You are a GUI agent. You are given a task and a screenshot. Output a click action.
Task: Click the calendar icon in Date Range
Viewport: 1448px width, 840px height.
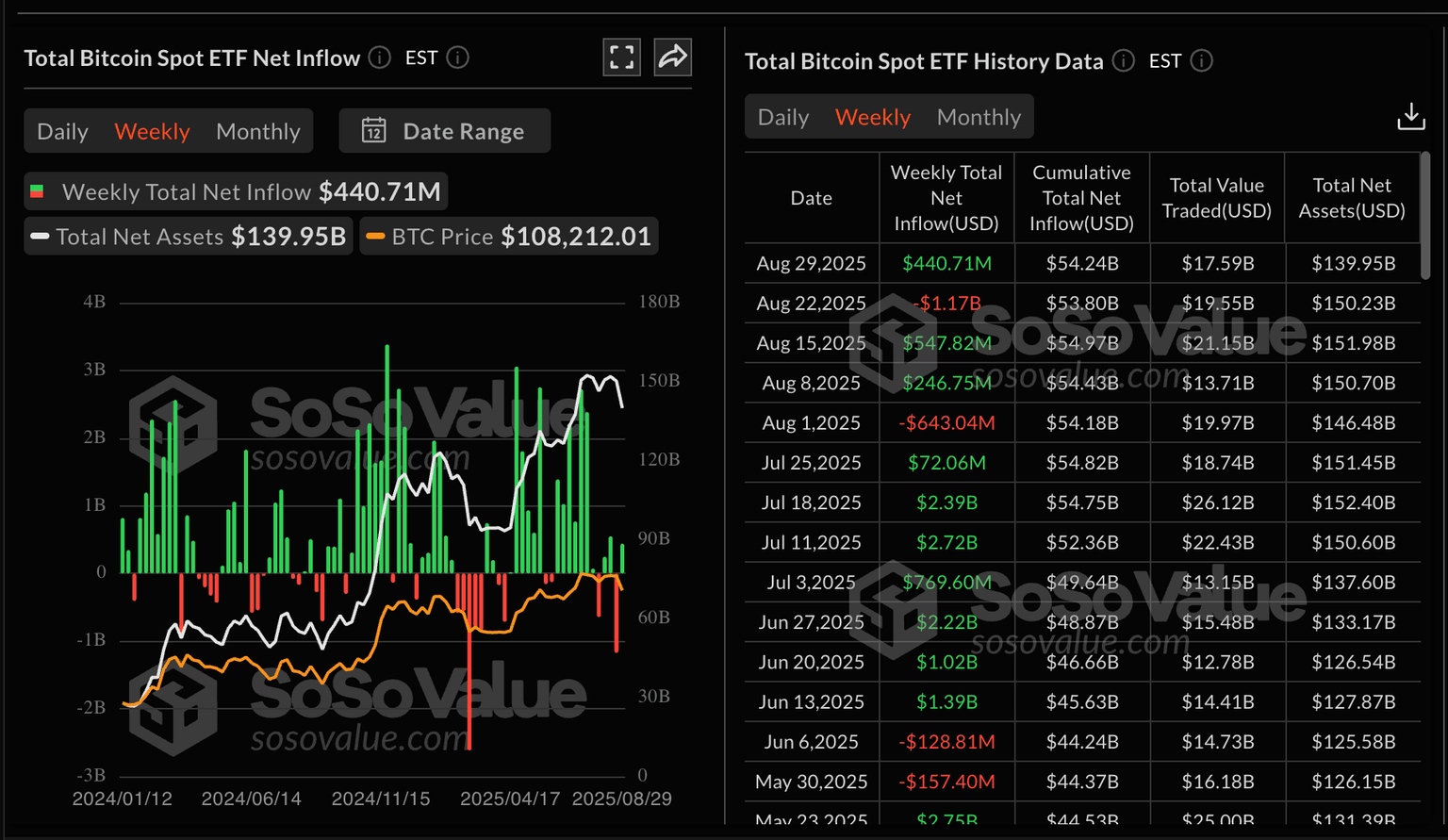tap(374, 131)
